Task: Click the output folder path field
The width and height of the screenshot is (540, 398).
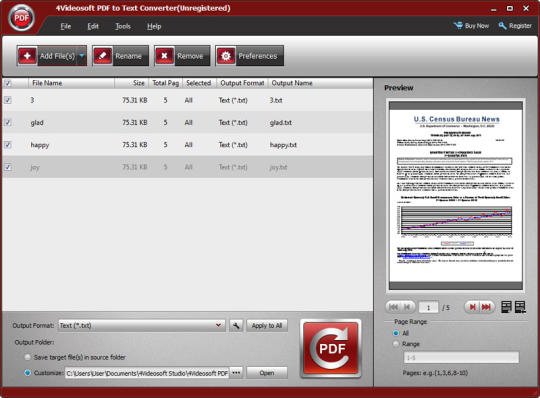Action: [x=147, y=373]
